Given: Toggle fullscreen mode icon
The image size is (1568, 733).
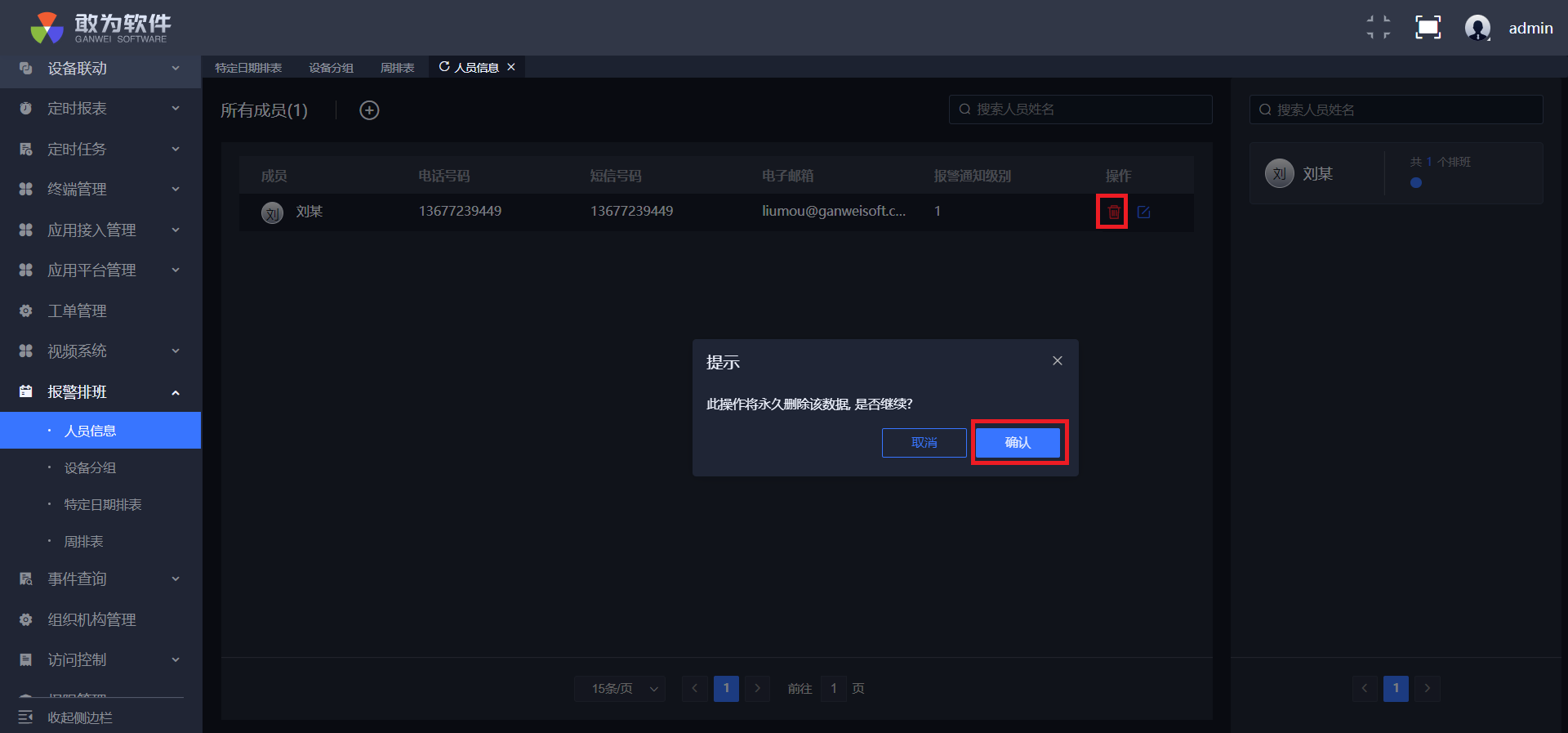Looking at the screenshot, I should click(1428, 28).
